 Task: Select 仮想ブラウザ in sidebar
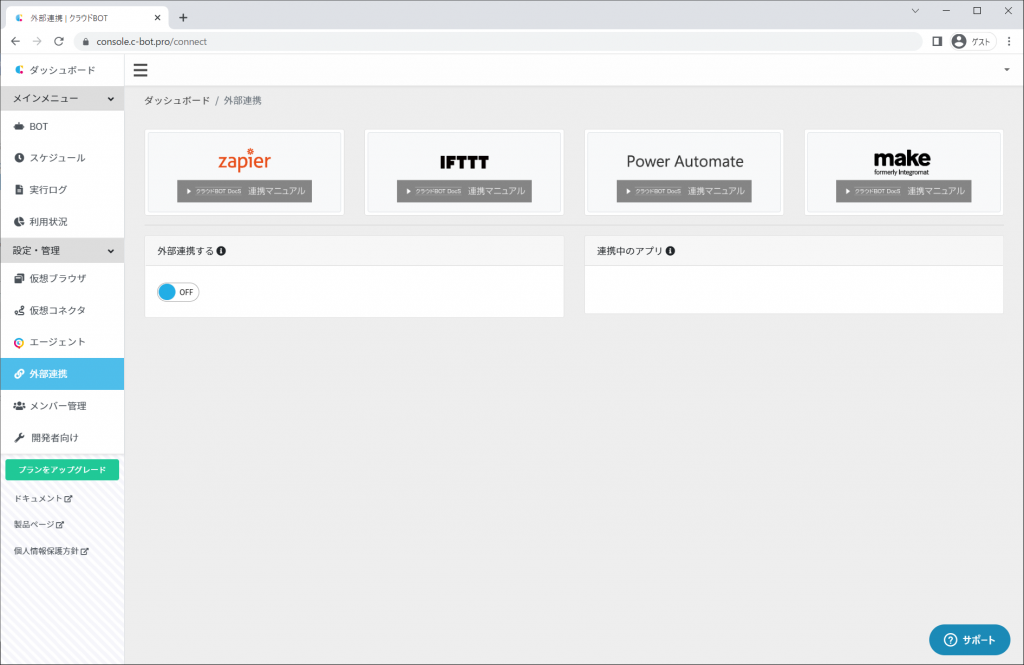tap(62, 279)
